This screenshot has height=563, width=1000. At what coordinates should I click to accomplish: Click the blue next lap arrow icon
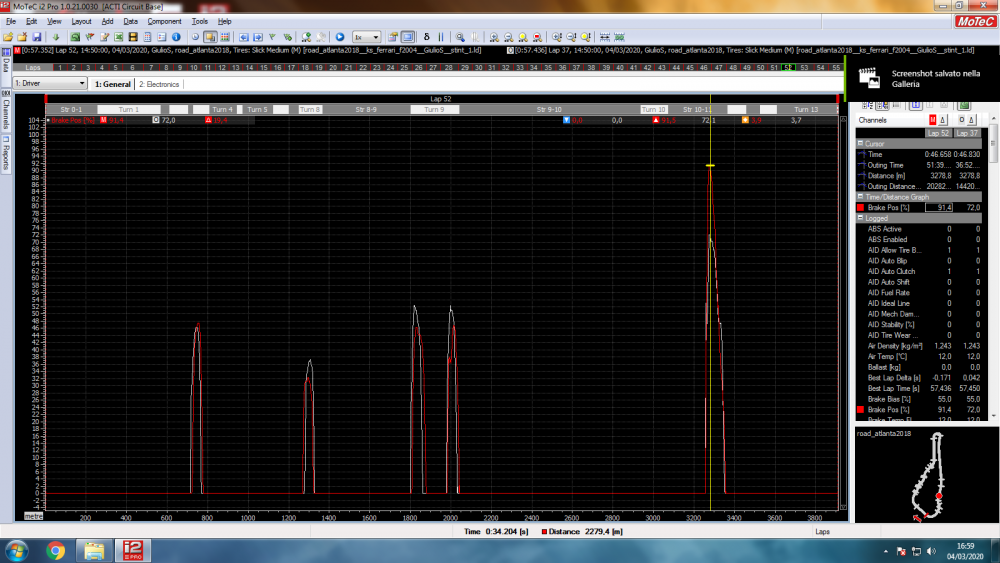pyautogui.click(x=258, y=37)
